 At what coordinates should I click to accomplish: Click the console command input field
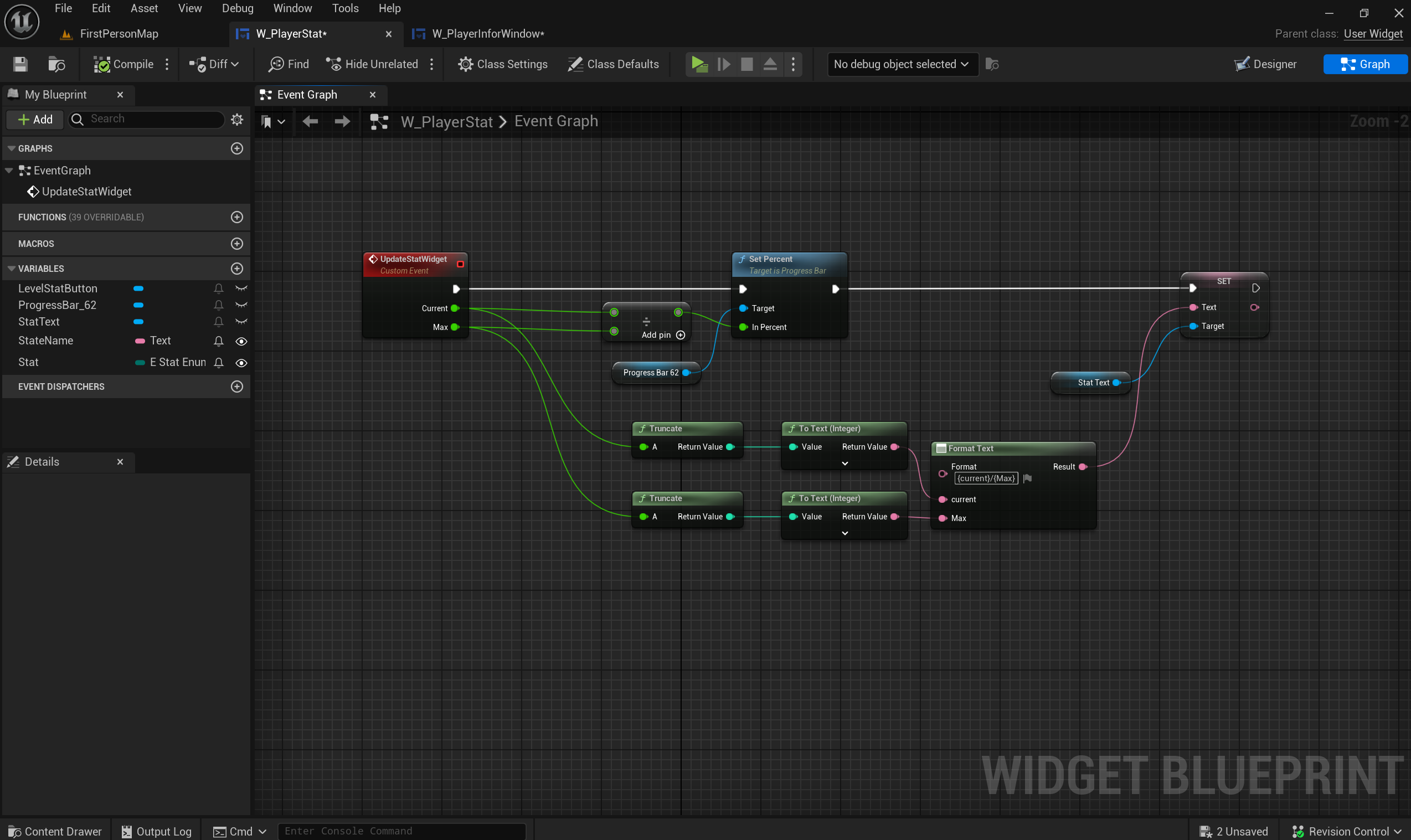coord(401,831)
